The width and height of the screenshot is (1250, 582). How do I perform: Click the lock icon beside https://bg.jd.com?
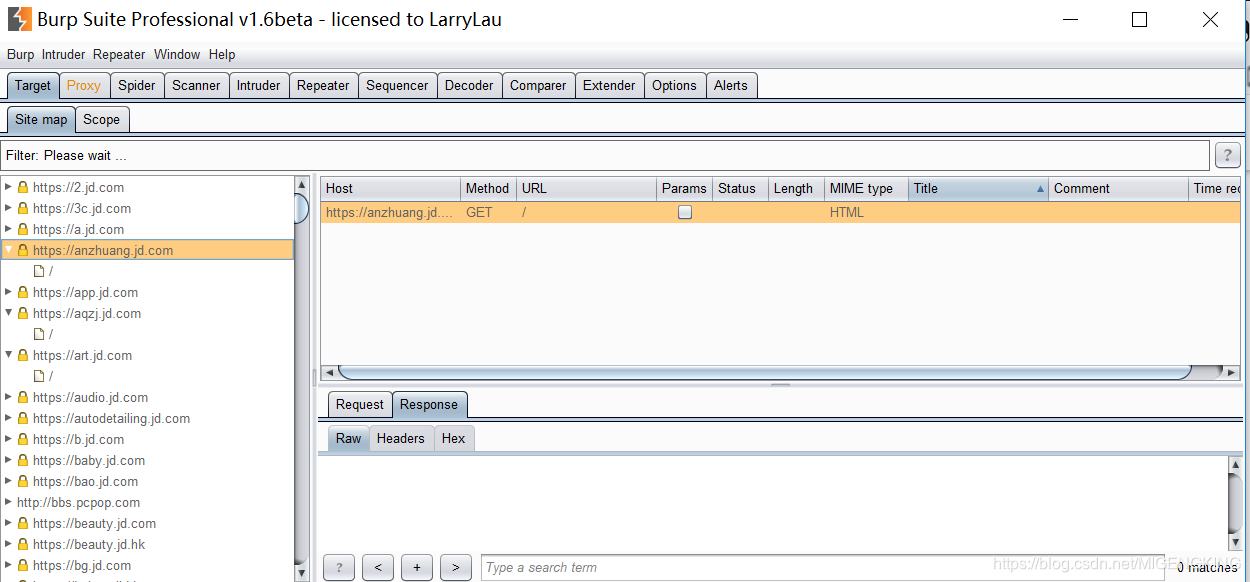click(x=23, y=565)
